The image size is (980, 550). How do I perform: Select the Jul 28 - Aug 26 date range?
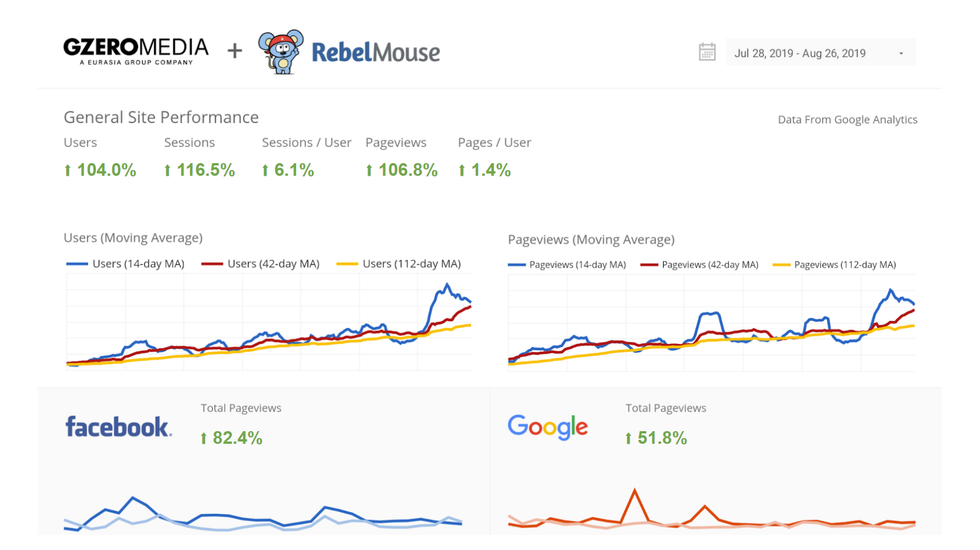tap(800, 54)
